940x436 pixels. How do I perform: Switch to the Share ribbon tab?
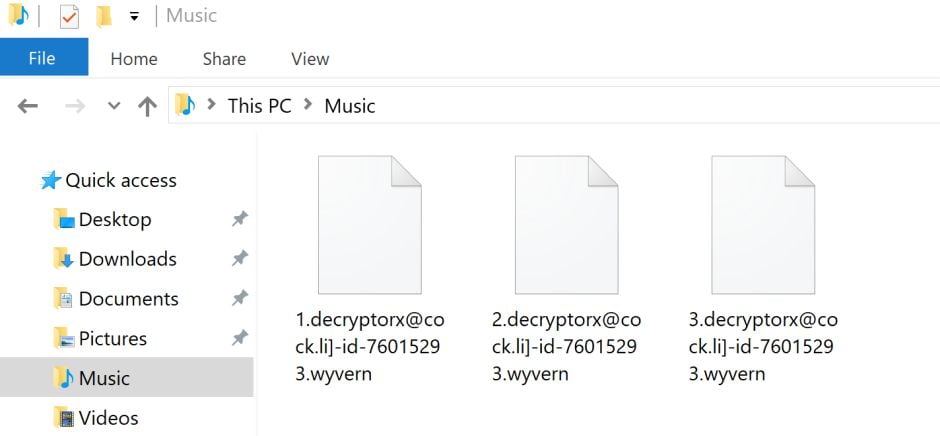pyautogui.click(x=224, y=59)
